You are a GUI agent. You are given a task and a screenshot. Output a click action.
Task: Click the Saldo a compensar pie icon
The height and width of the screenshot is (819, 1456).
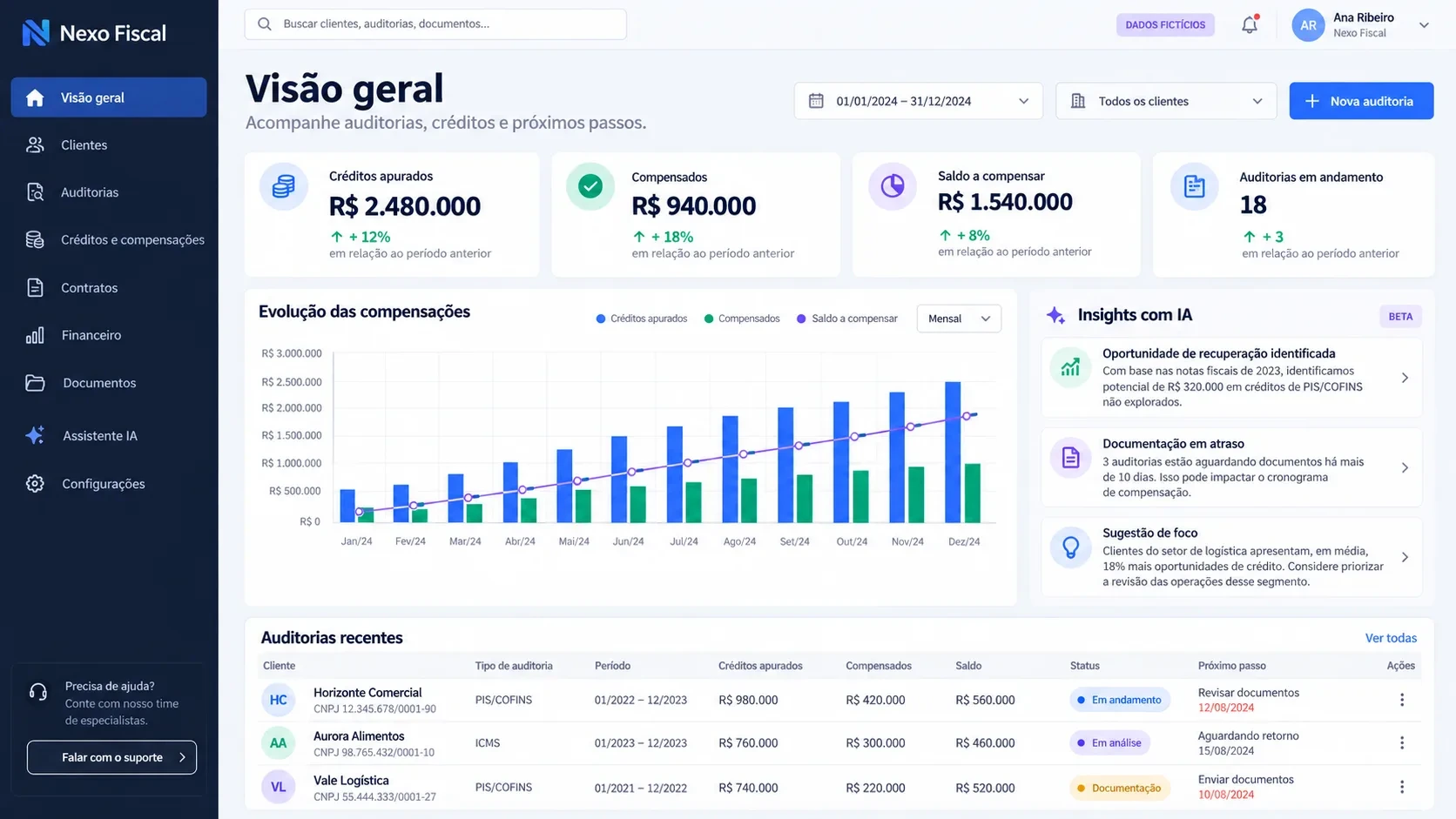tap(893, 186)
